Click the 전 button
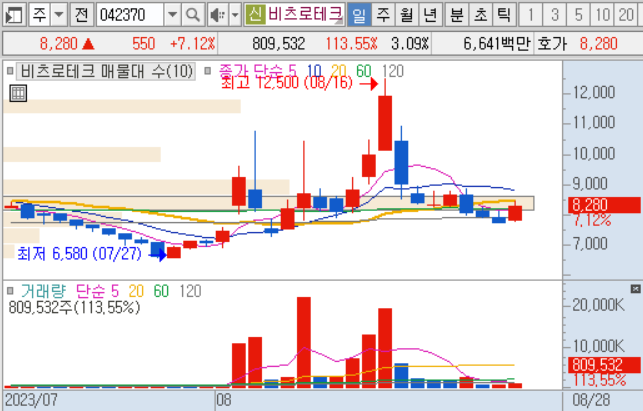 point(82,15)
